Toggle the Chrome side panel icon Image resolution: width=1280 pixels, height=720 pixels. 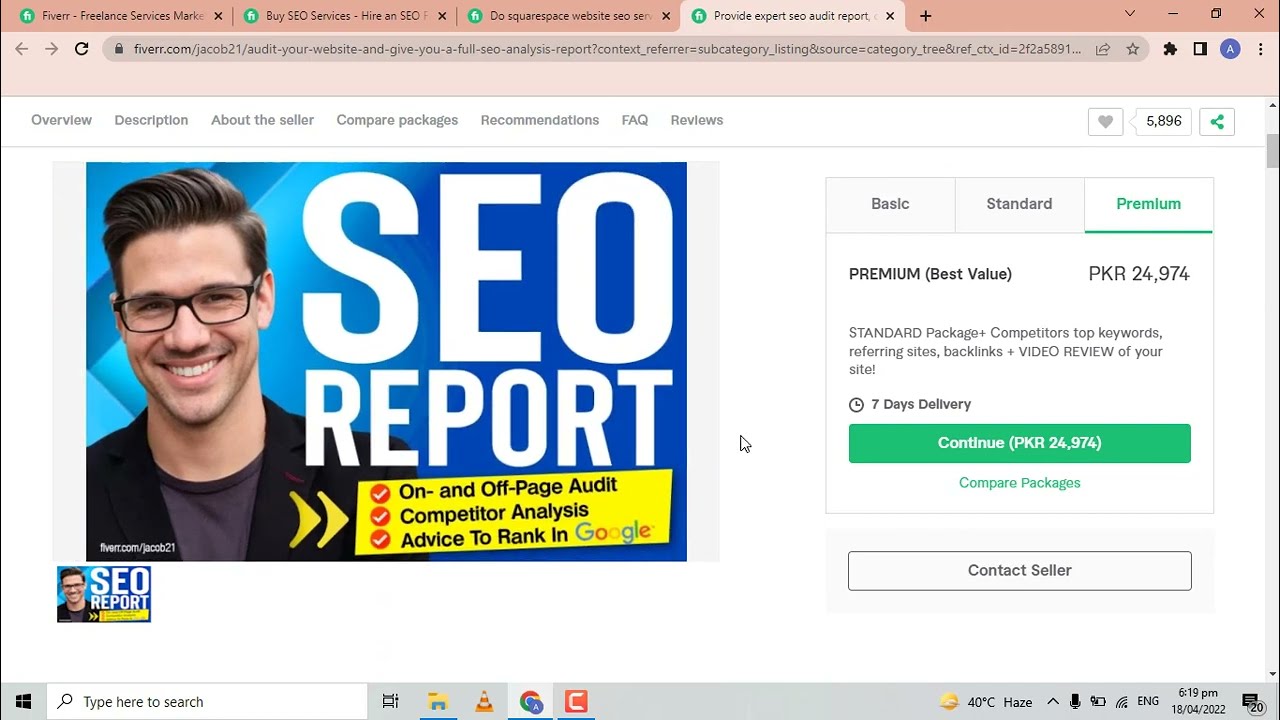tap(1200, 49)
